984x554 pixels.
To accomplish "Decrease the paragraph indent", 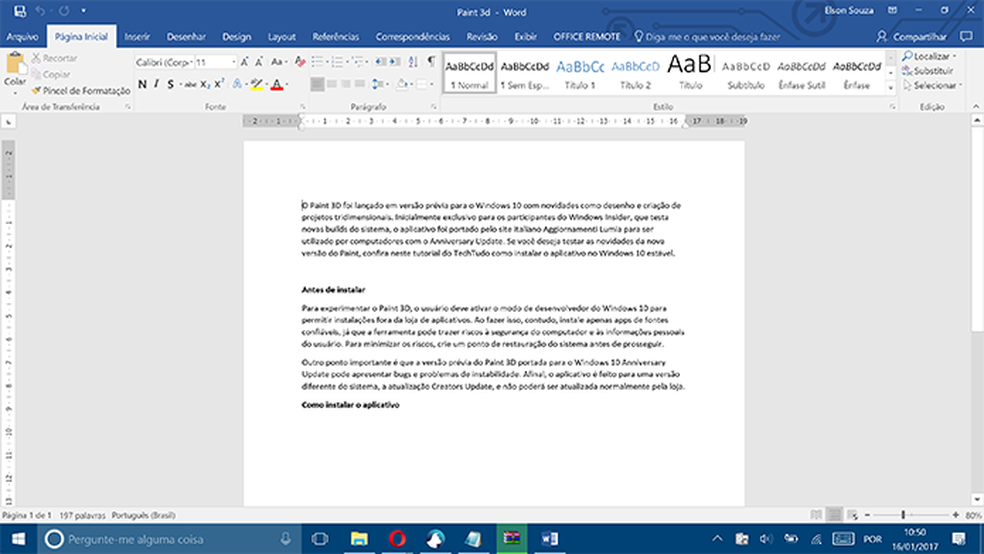I will (x=380, y=61).
